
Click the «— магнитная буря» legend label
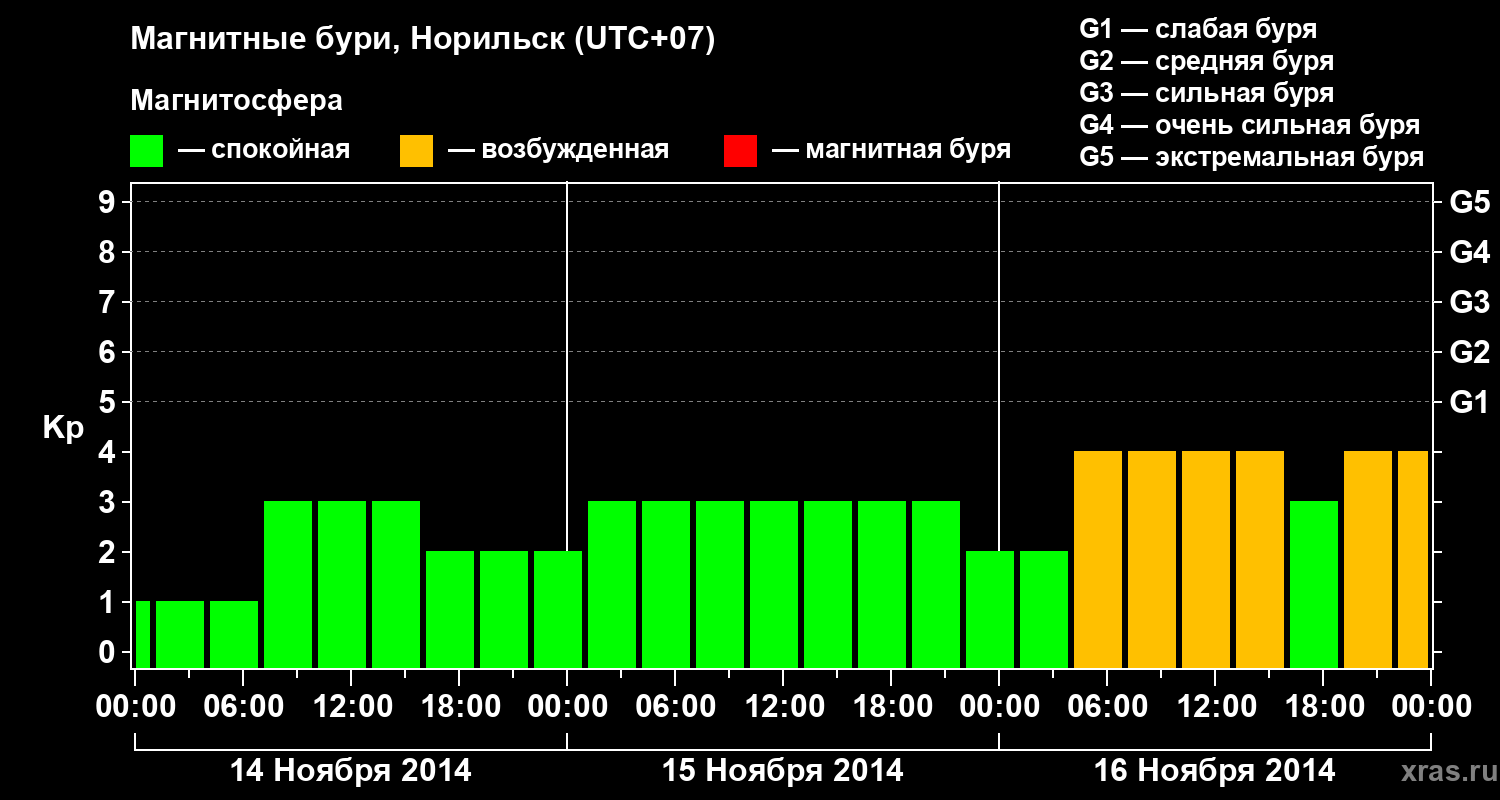[892, 151]
